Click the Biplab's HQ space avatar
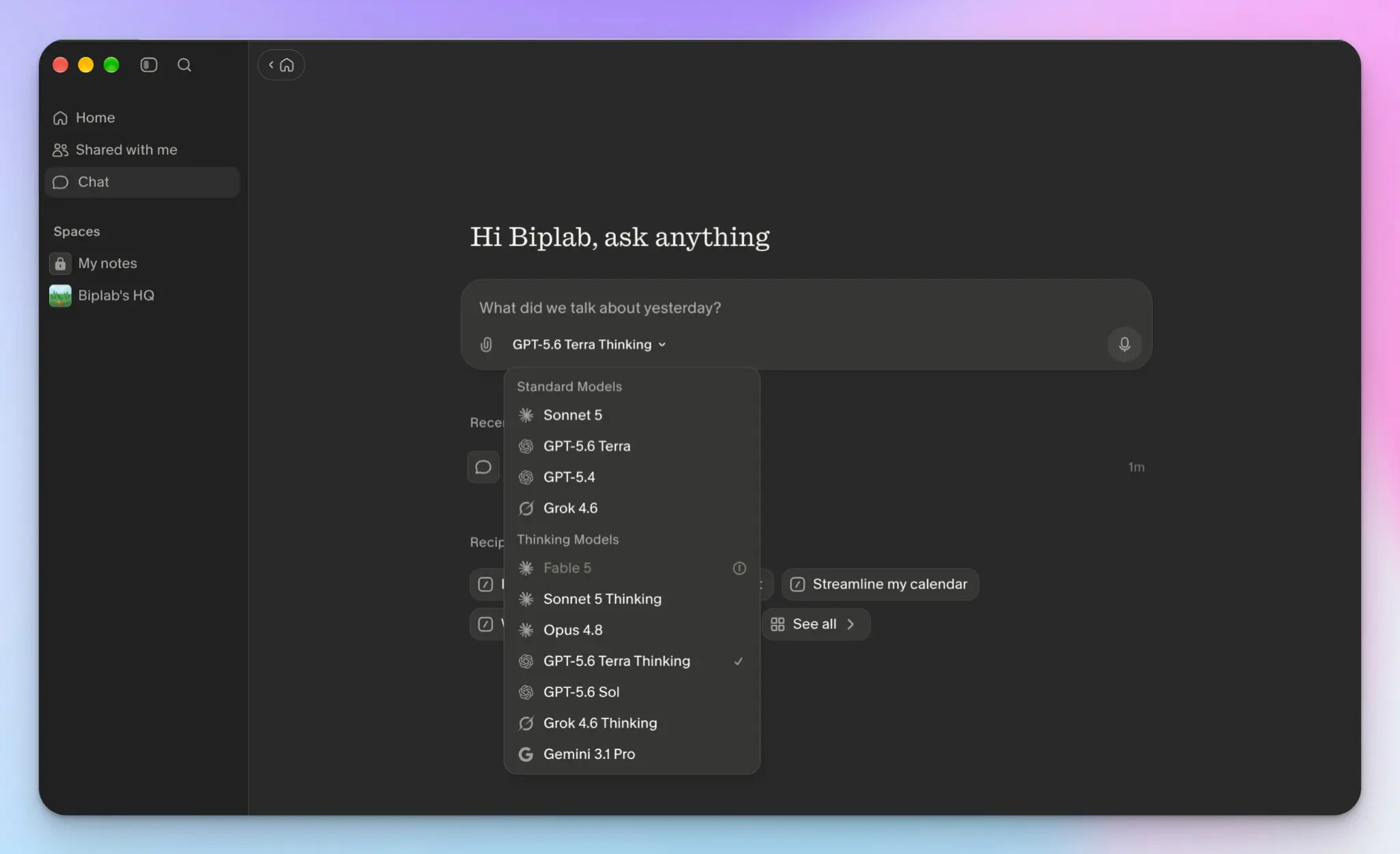Screen dimensions: 1400x854 (60, 295)
